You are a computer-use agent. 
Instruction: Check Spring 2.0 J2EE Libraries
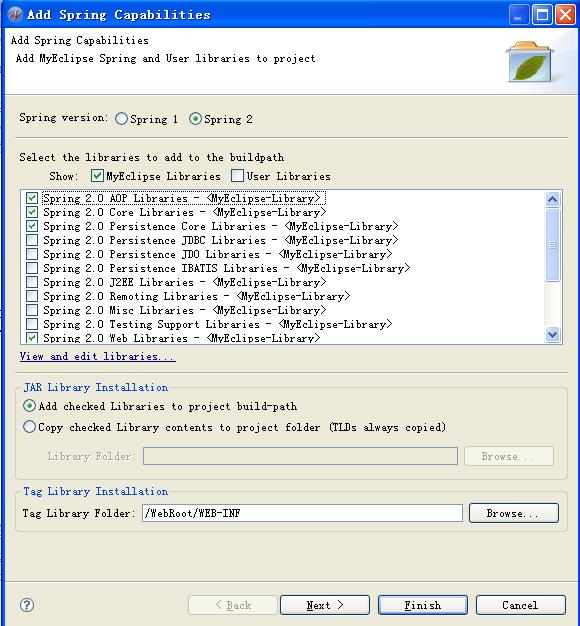tap(32, 282)
